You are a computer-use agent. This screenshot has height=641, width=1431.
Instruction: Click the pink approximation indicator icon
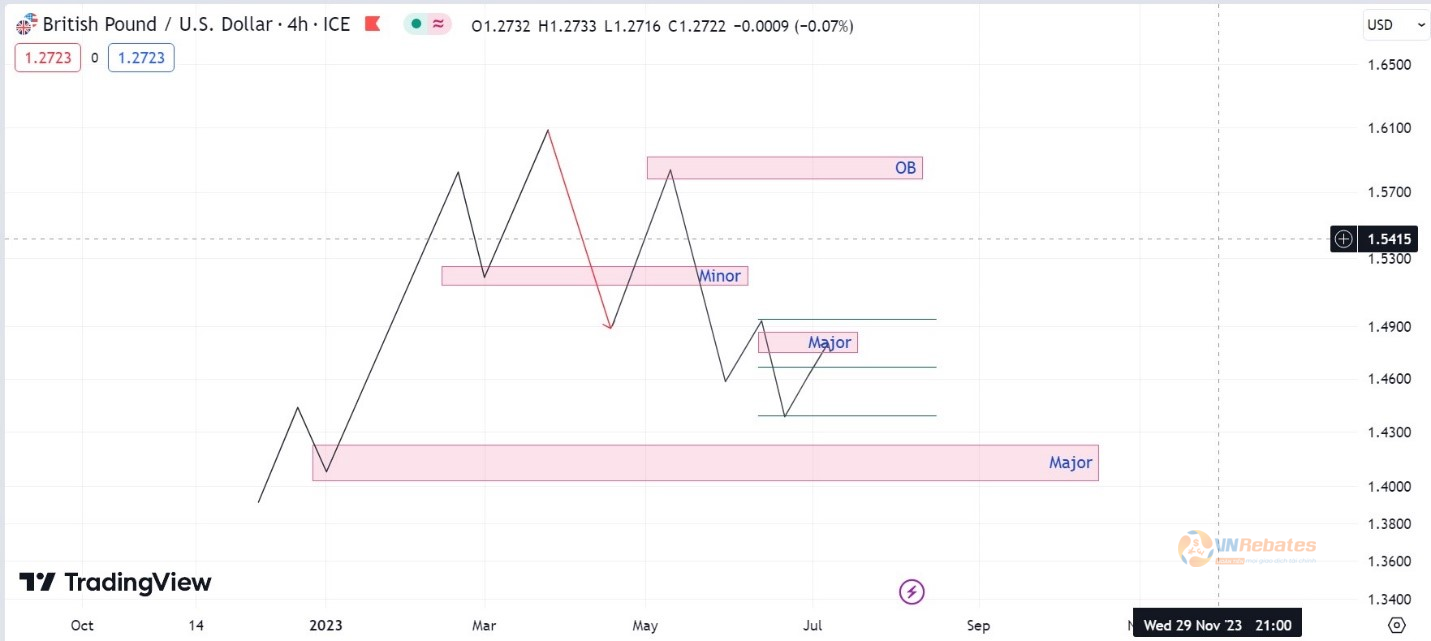[x=438, y=25]
